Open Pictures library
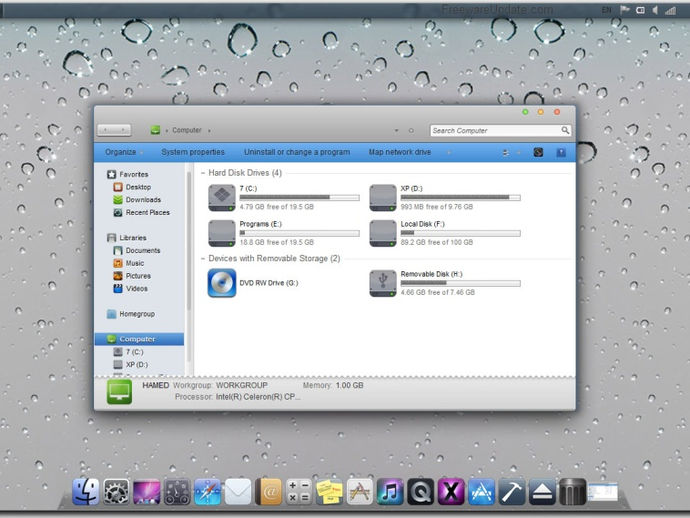The height and width of the screenshot is (518, 690). [x=132, y=276]
